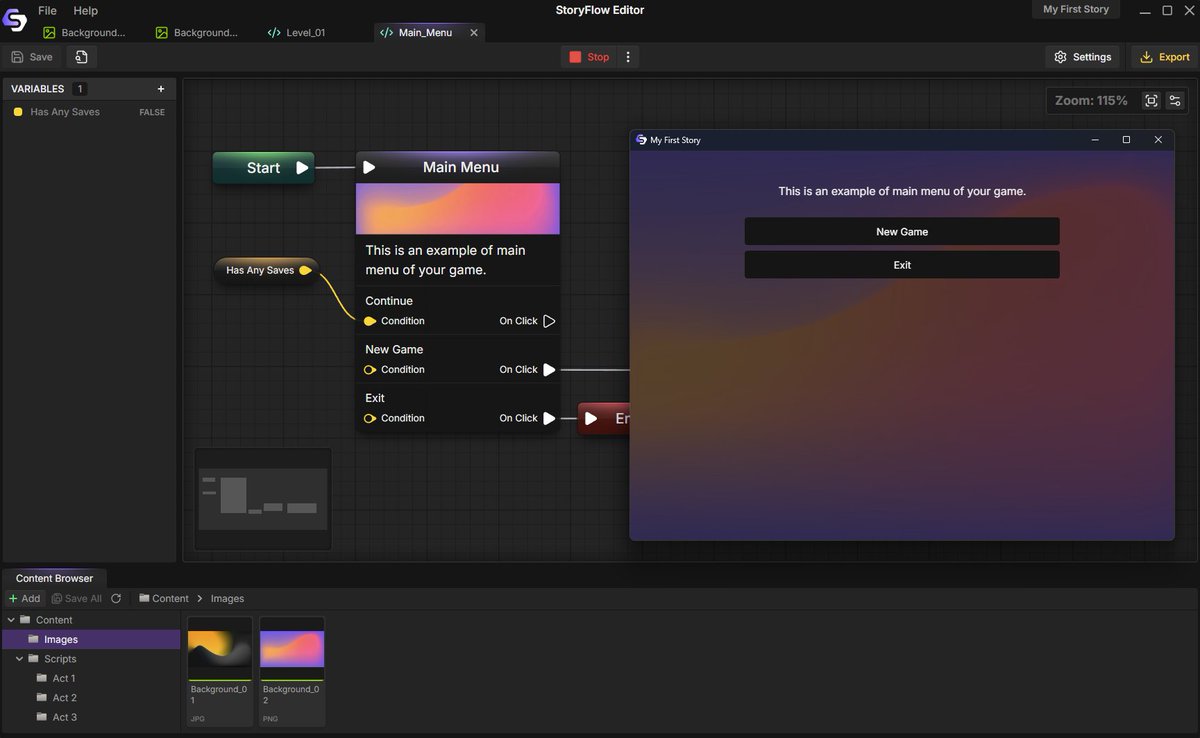Click the Main Menu node input pin
The height and width of the screenshot is (738, 1200).
369,167
